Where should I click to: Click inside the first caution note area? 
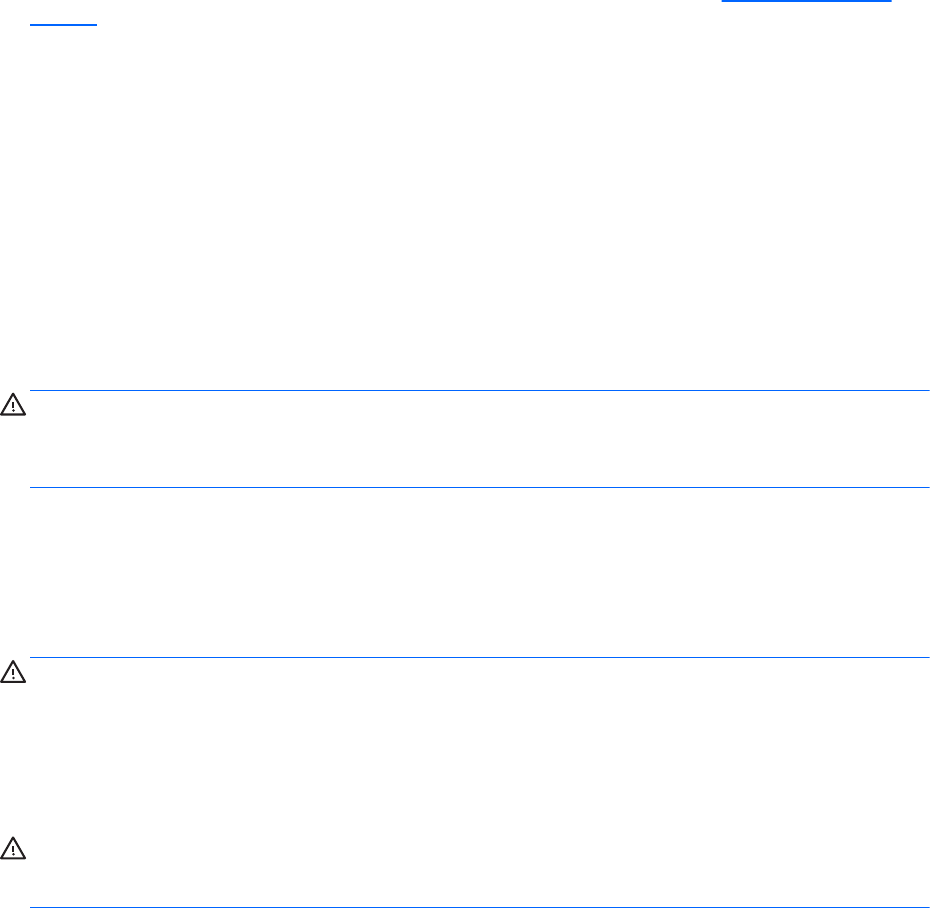tap(480, 438)
